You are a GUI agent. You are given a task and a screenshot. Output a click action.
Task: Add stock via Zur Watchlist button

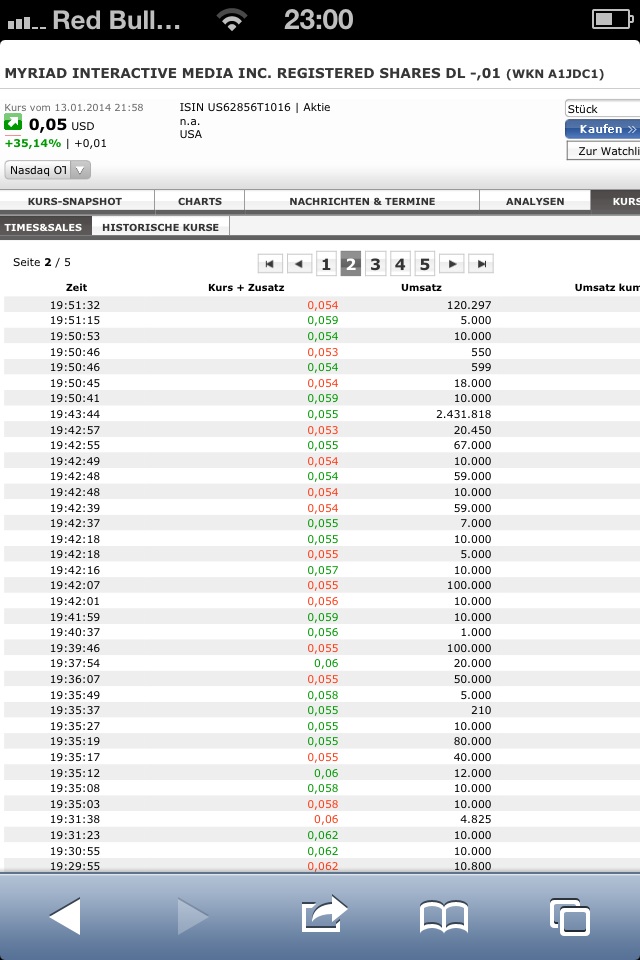603,151
